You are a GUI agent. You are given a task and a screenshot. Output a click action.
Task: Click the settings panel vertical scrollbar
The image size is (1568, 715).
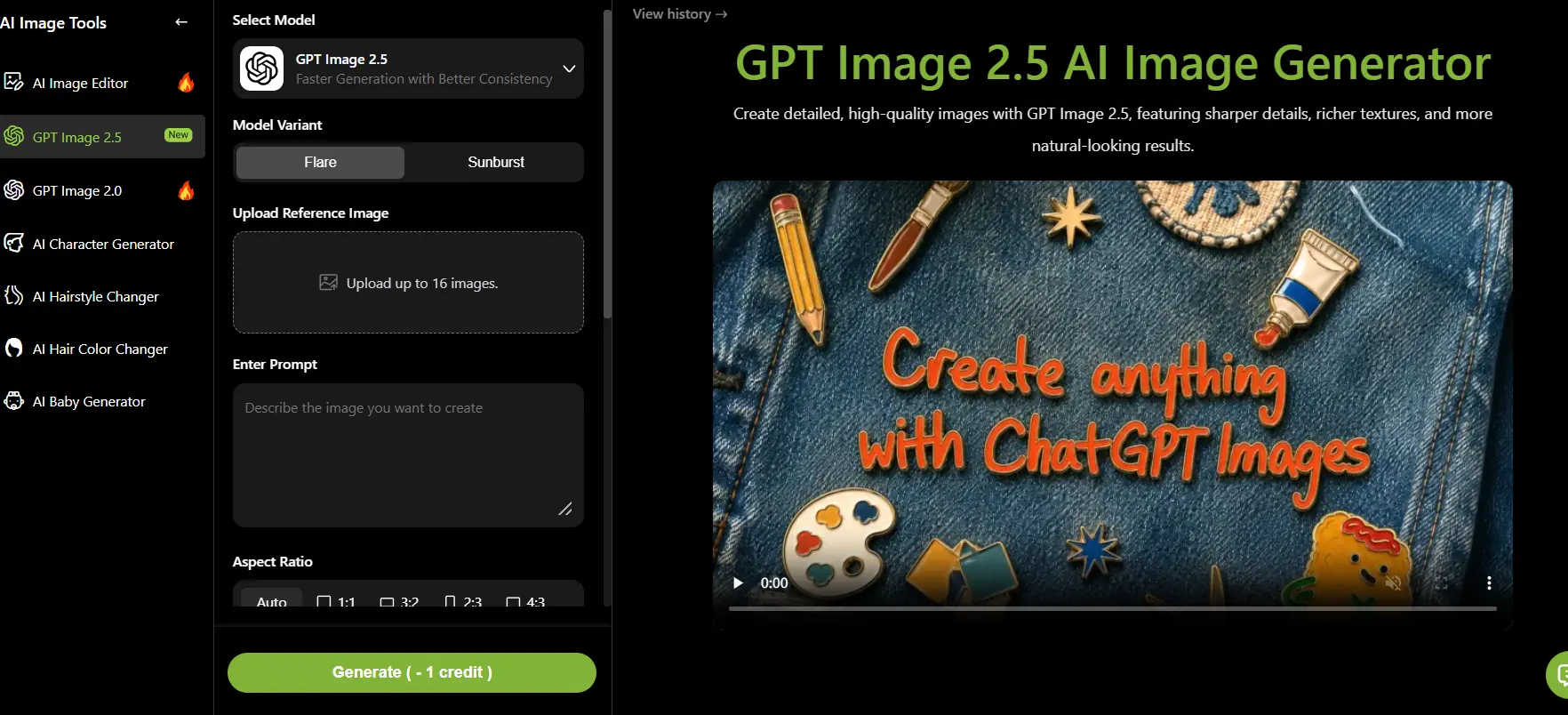(x=607, y=165)
